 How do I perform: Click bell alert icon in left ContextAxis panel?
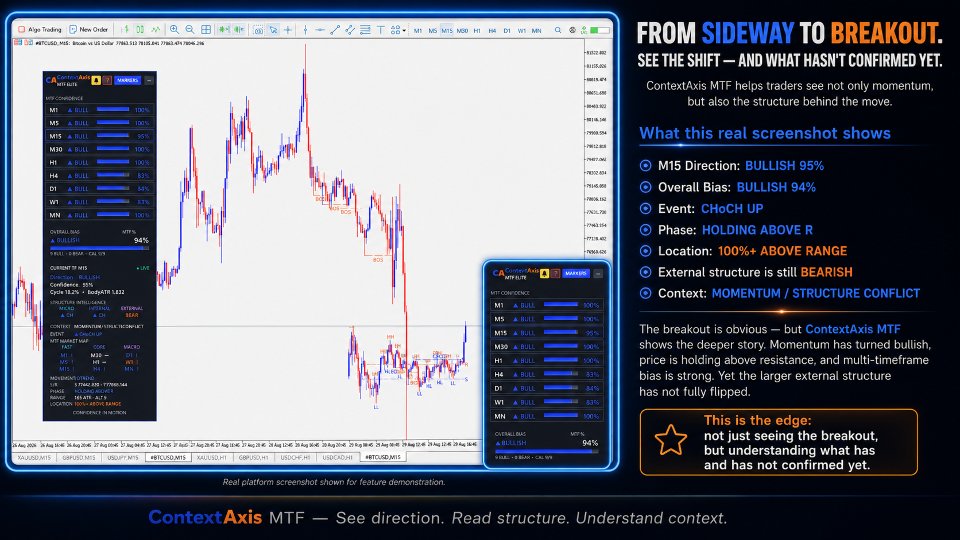96,80
